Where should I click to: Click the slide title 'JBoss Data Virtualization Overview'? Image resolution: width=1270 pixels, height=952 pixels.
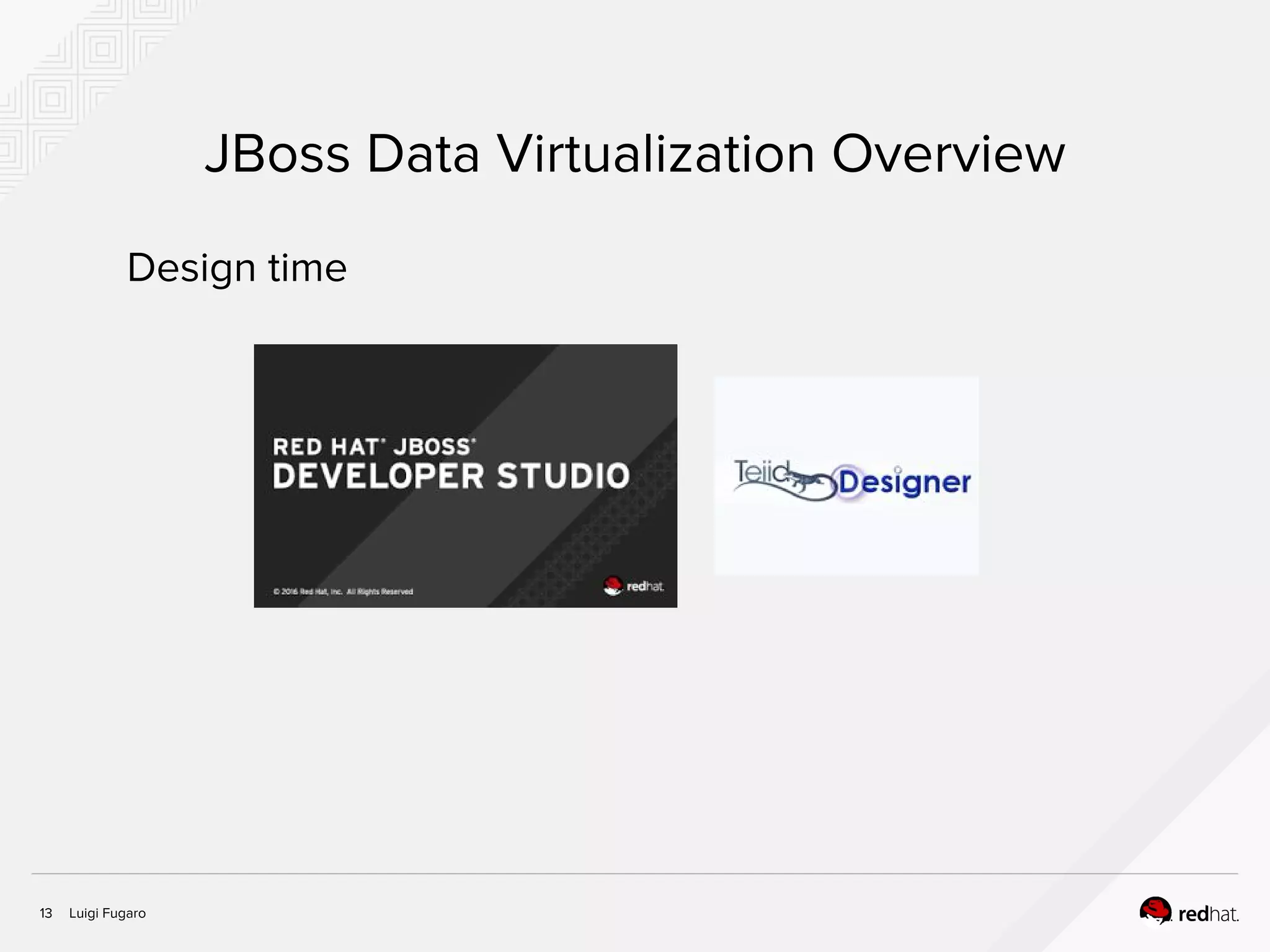(x=635, y=154)
